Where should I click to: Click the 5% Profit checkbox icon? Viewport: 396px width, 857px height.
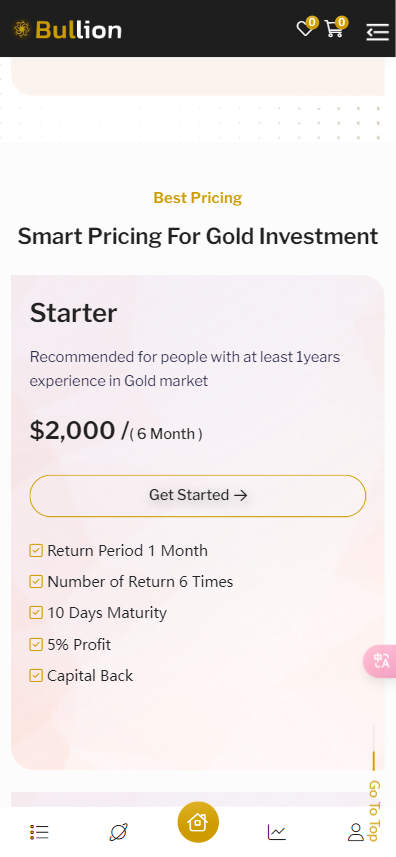click(36, 644)
